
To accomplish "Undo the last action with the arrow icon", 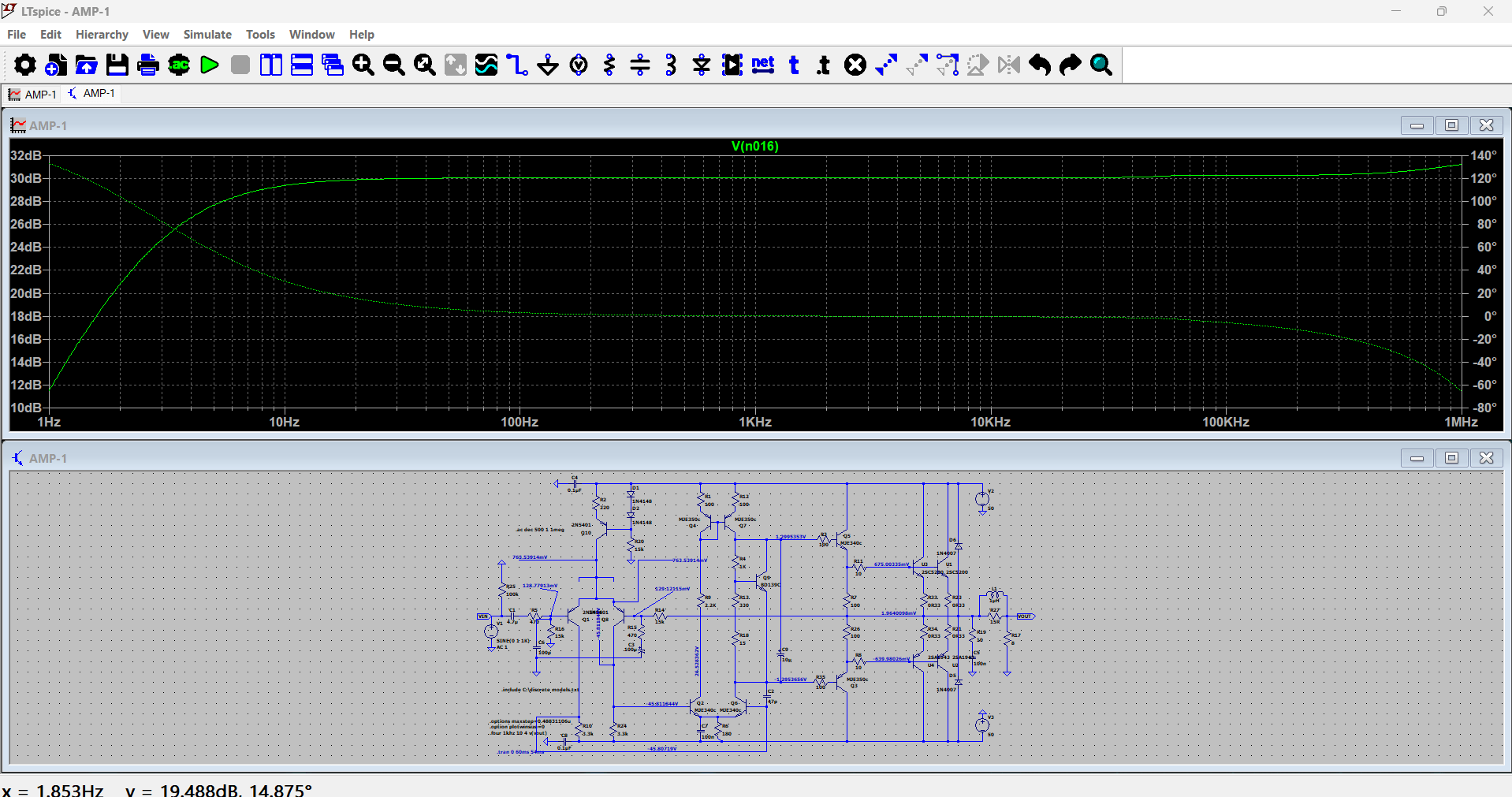I will pos(1040,65).
